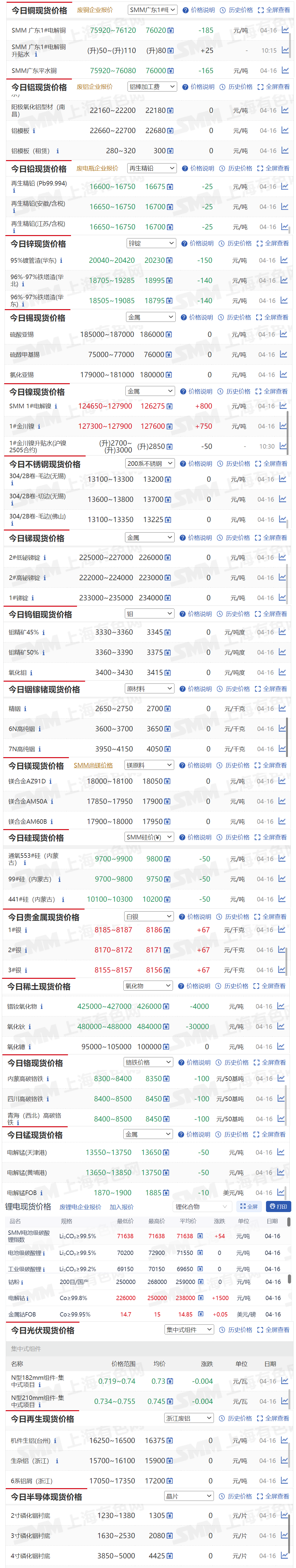The width and height of the screenshot is (296, 1568).
Task: Open 废铝企业报价 link
Action: click(95, 87)
